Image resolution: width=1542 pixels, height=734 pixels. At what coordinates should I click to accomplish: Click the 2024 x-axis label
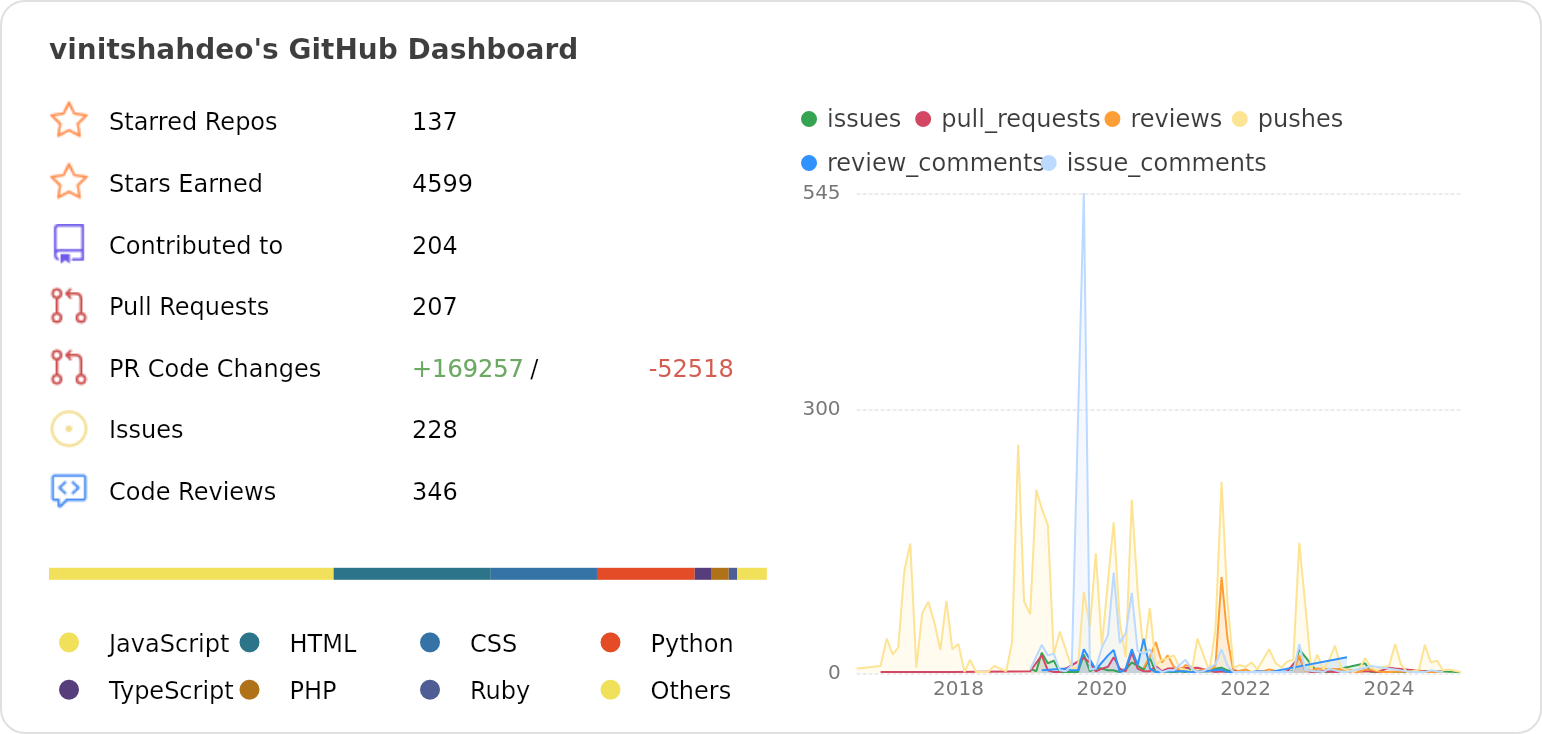tap(1389, 688)
